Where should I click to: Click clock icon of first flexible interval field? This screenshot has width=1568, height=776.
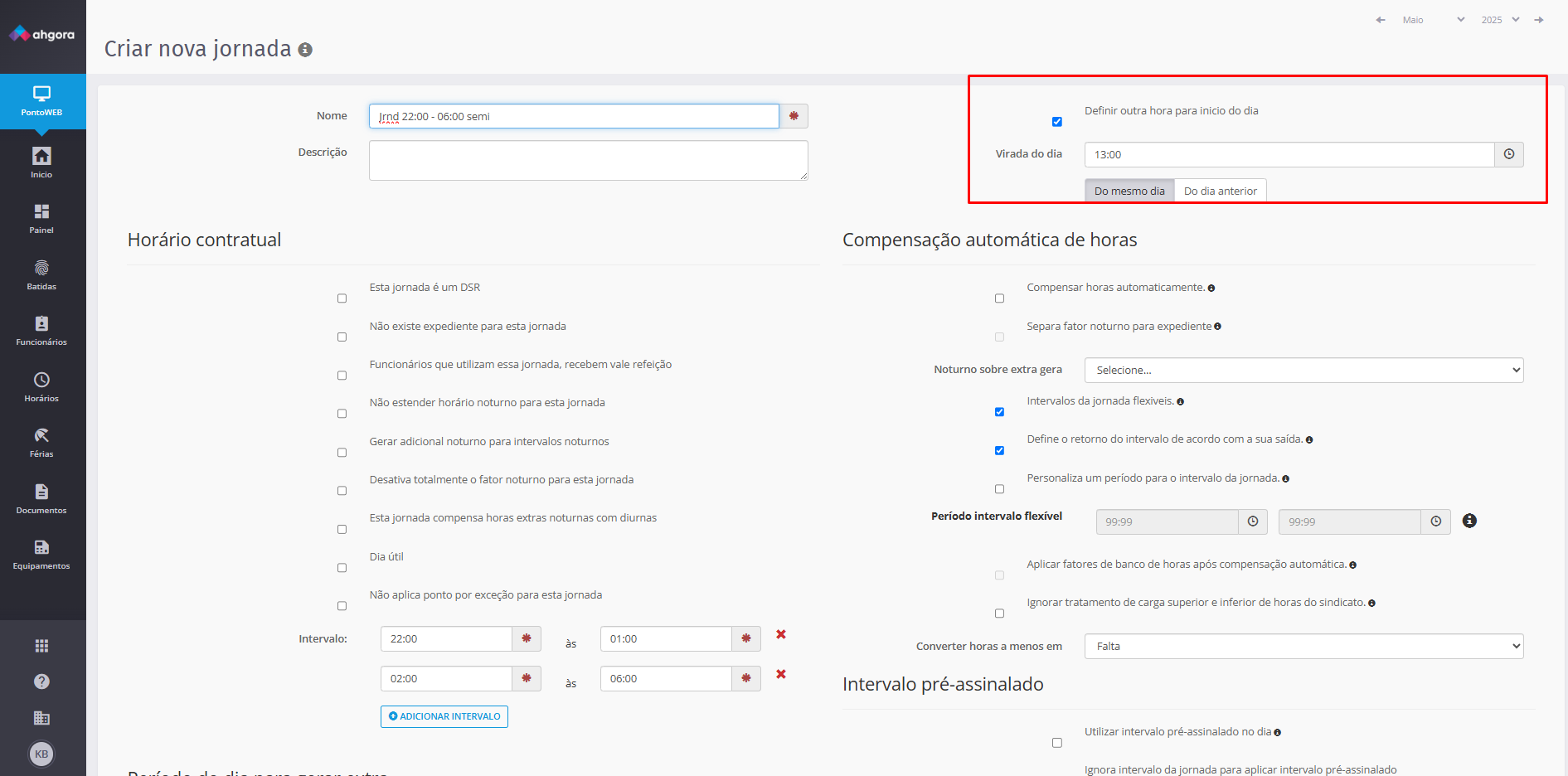[1253, 521]
